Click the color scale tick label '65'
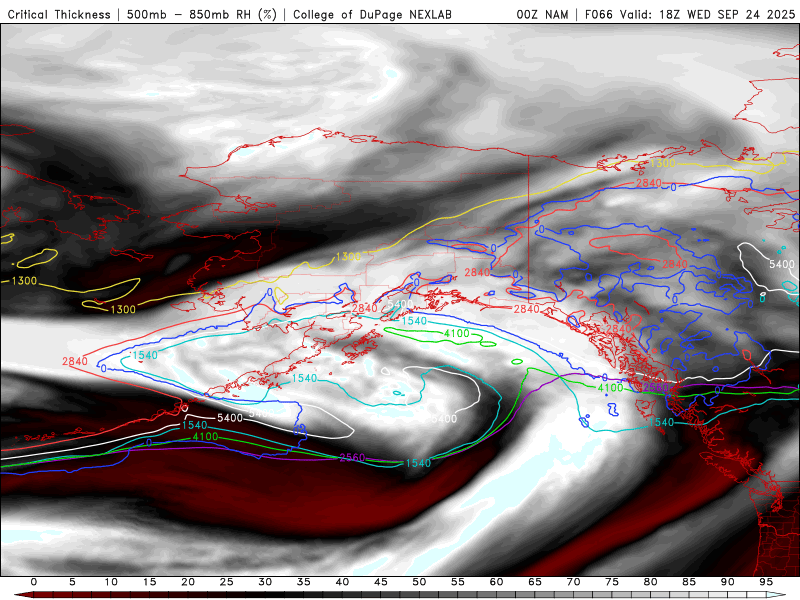Image resolution: width=800 pixels, height=600 pixels. (x=535, y=582)
